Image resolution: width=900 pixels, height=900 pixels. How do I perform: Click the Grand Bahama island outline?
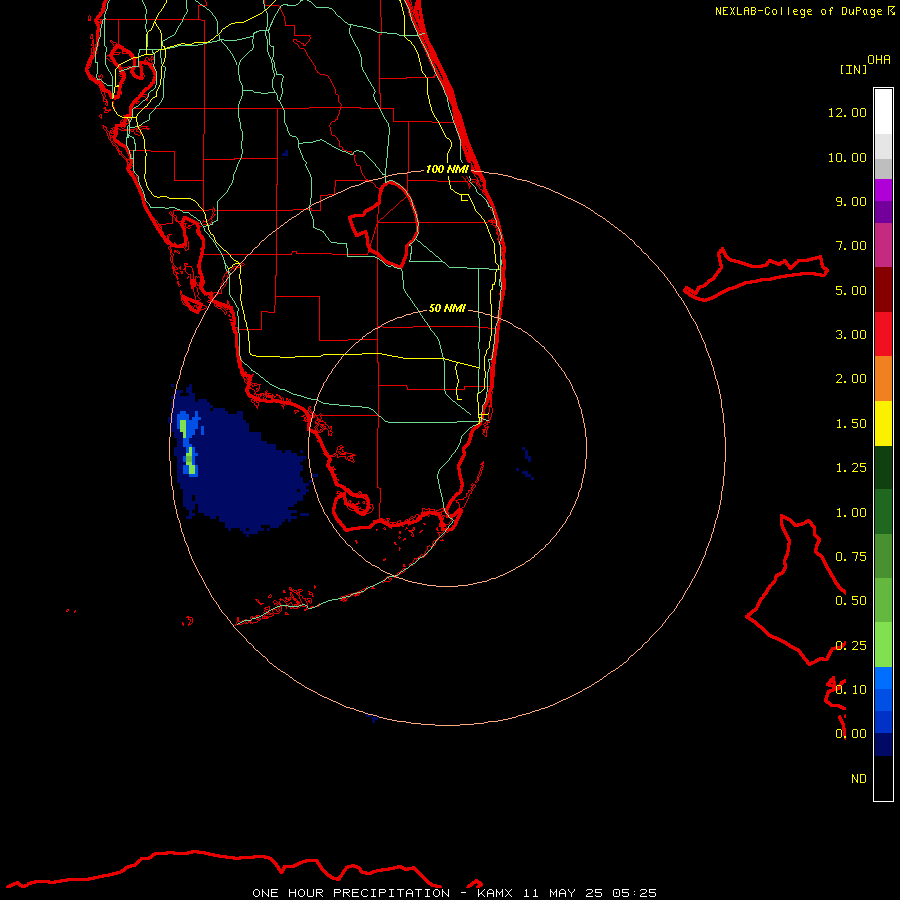point(756,274)
